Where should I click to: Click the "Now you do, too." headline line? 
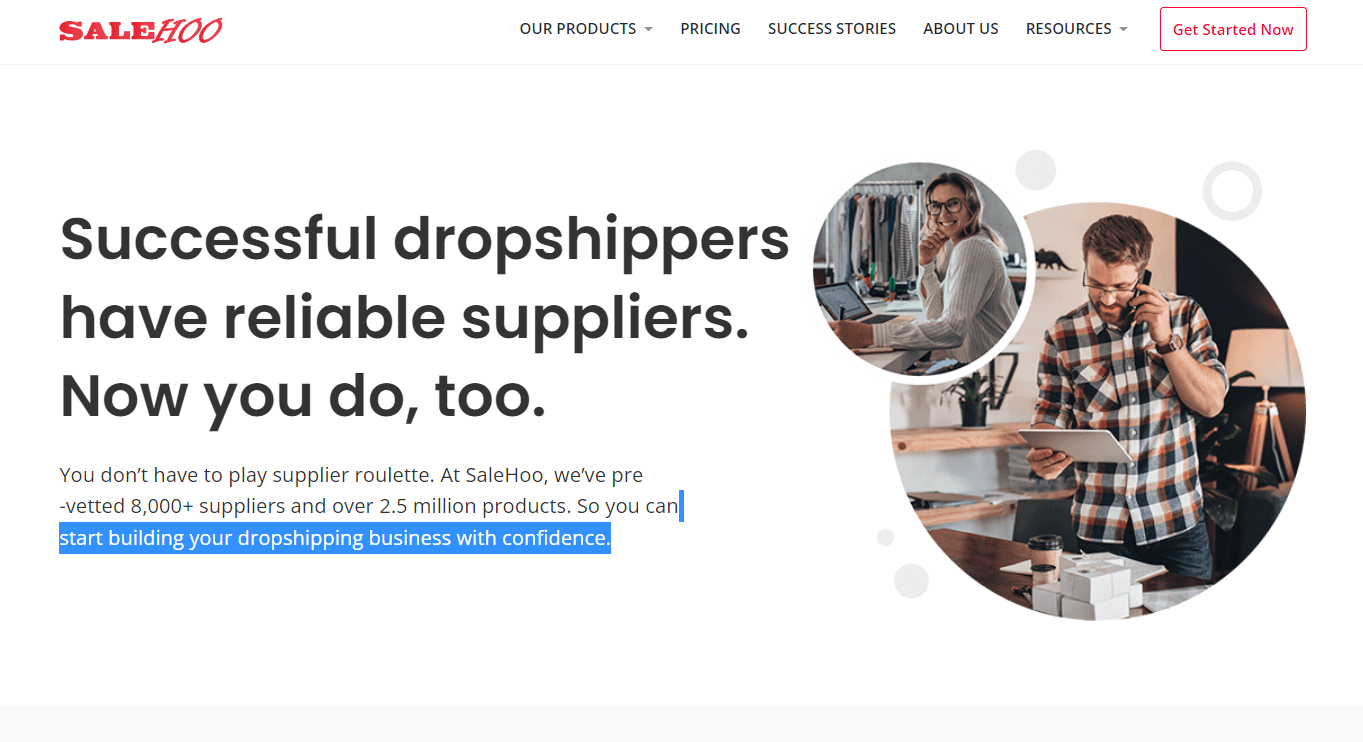[303, 396]
